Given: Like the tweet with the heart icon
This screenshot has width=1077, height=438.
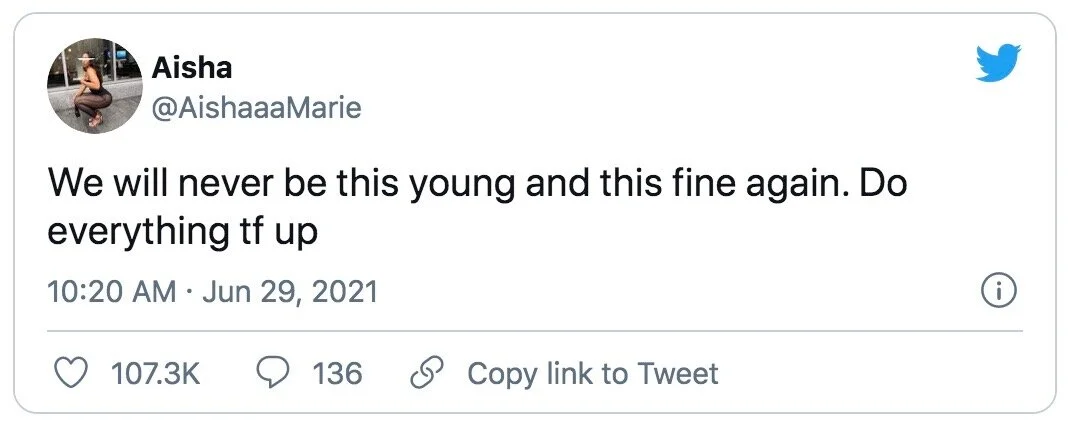Looking at the screenshot, I should pyautogui.click(x=69, y=374).
